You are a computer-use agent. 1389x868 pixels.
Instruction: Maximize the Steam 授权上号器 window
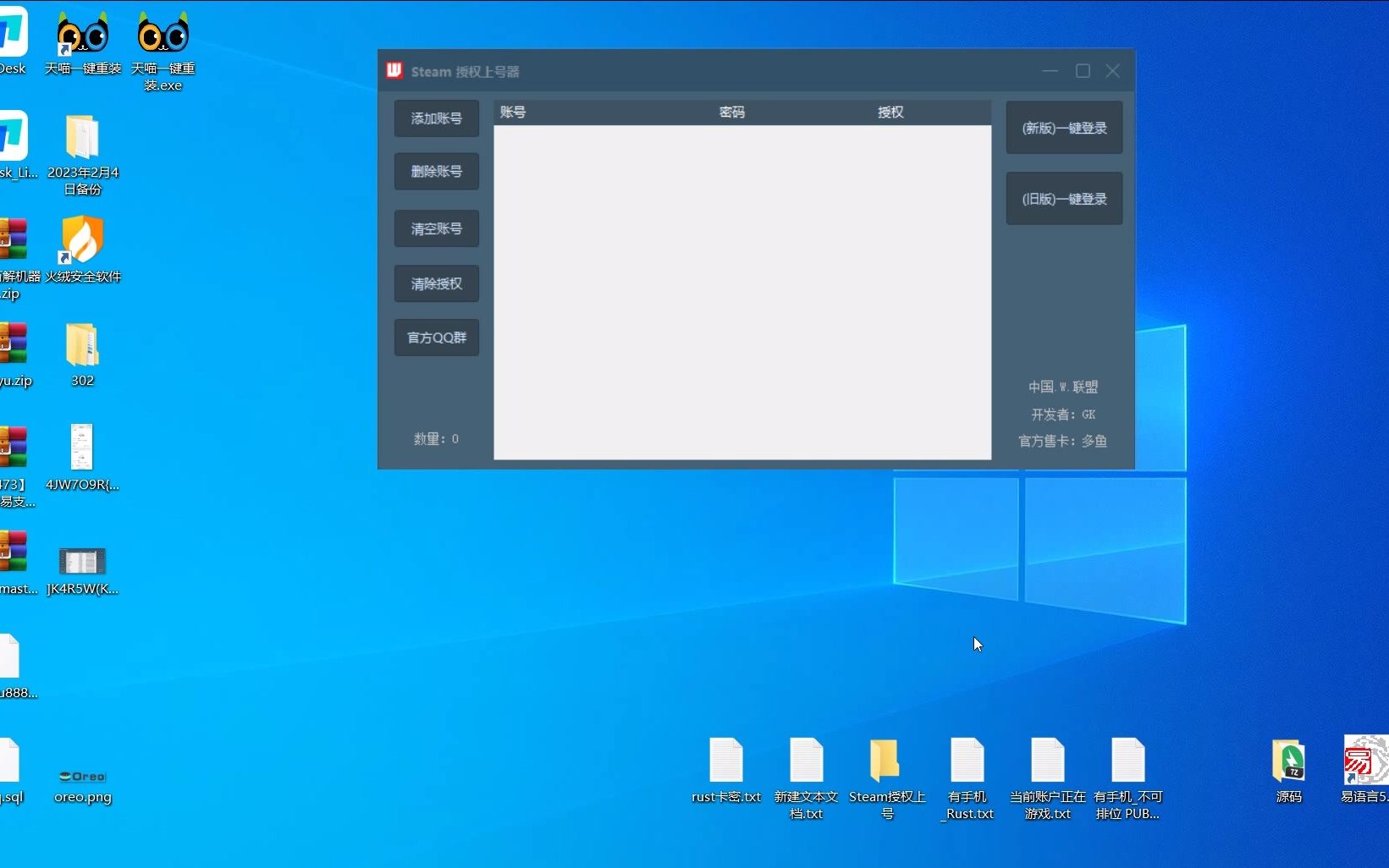[1083, 71]
